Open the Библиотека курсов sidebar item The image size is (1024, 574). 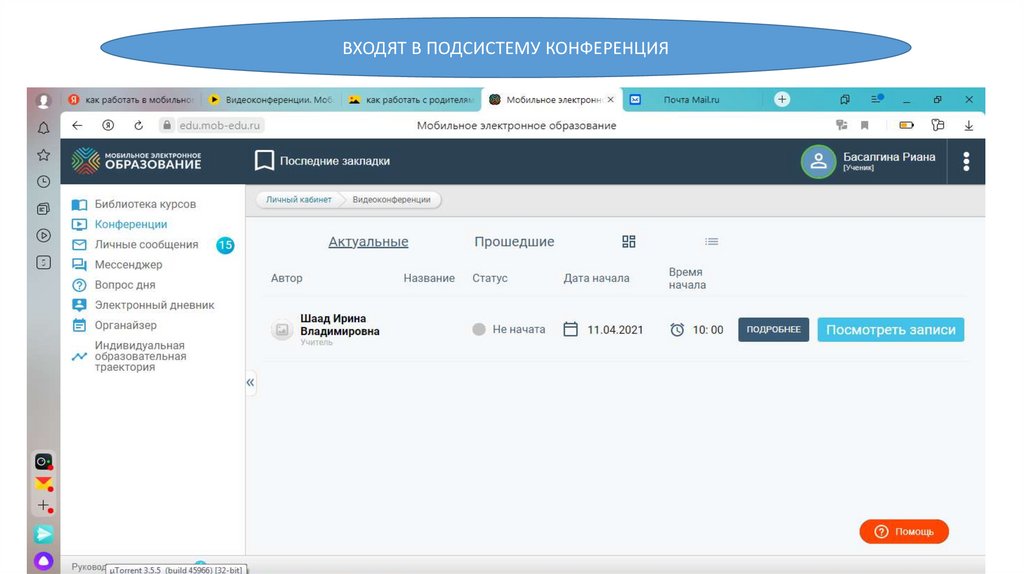click(144, 204)
